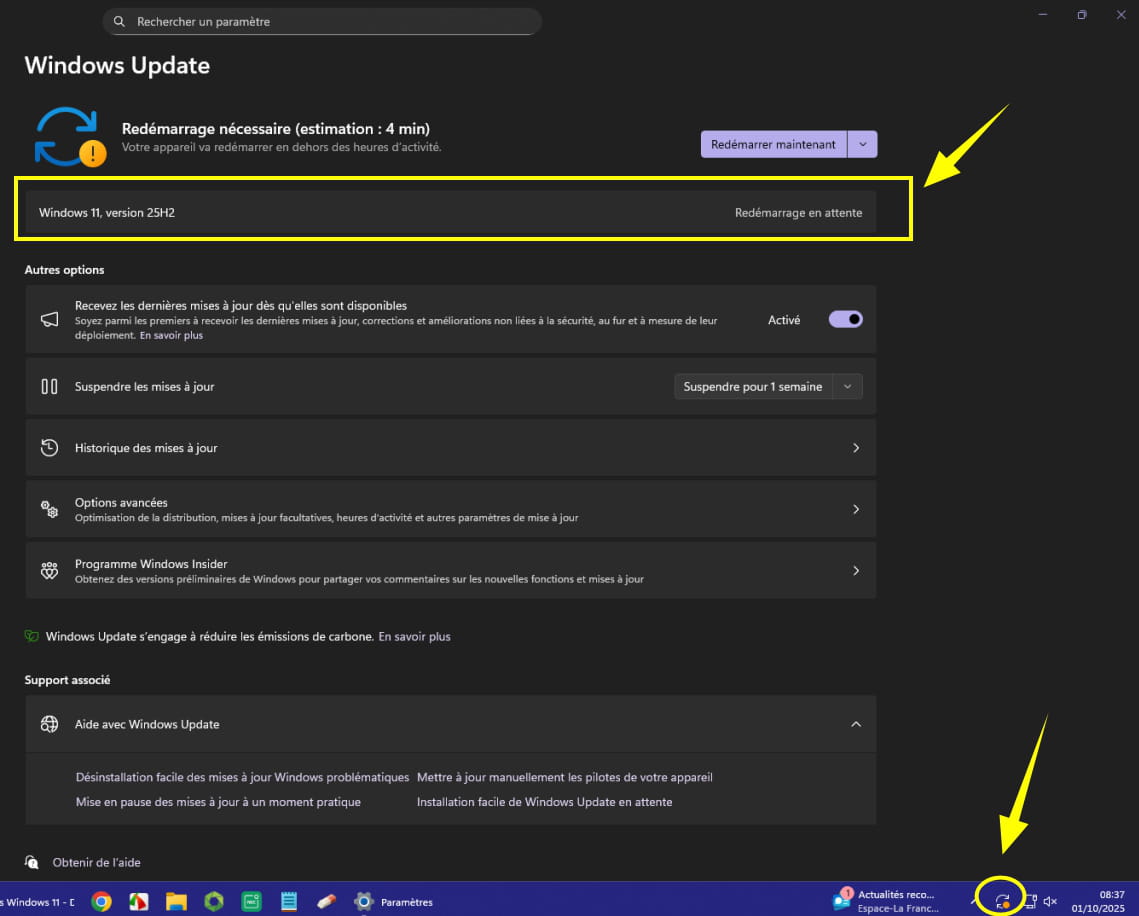Screen dimensions: 1139x916
Task: Open the notepad icon in the taskbar
Action: [x=289, y=901]
